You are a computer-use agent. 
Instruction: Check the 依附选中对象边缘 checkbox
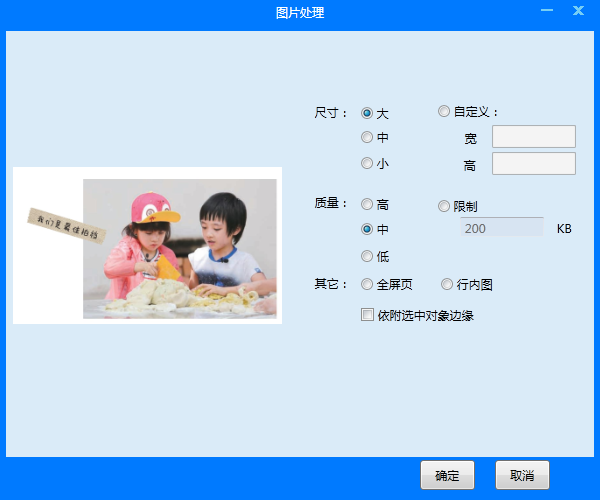point(367,315)
